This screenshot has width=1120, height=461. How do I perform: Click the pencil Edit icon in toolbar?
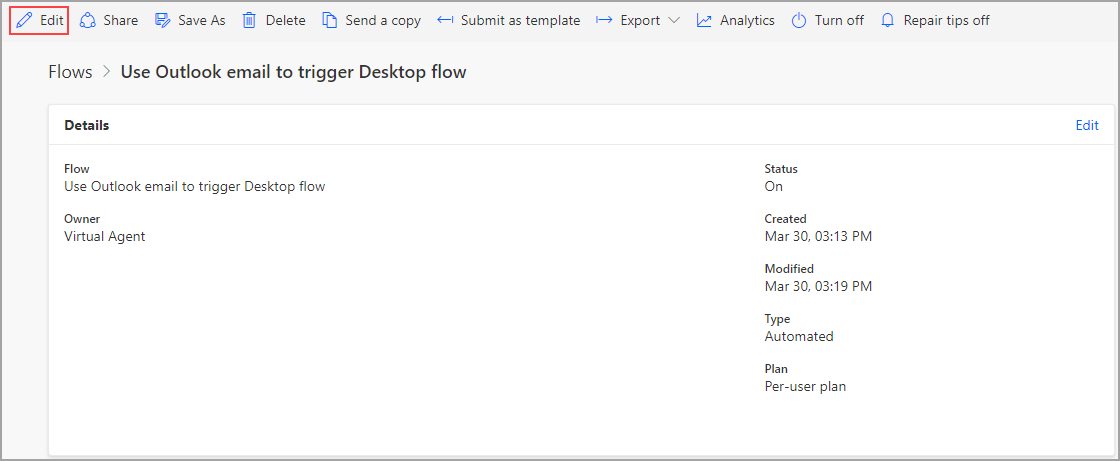pyautogui.click(x=24, y=20)
